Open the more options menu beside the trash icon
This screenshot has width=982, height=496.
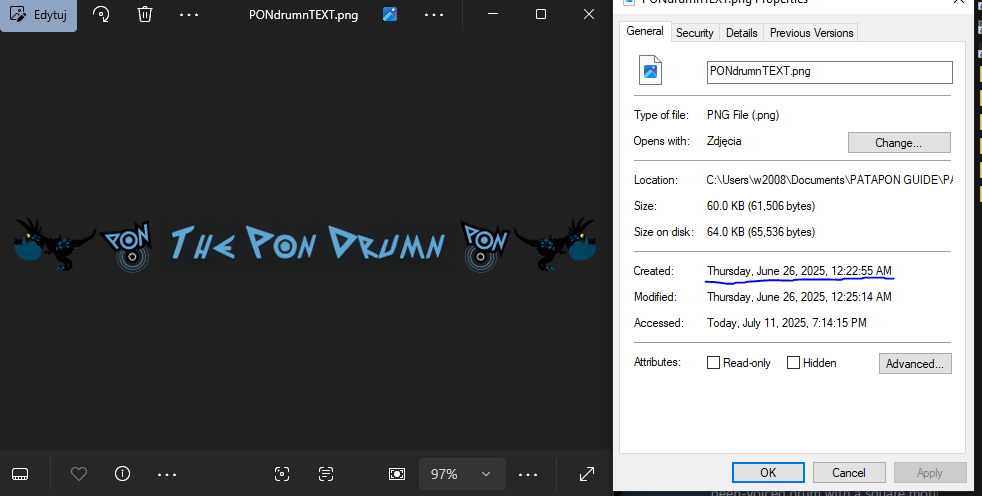click(189, 14)
